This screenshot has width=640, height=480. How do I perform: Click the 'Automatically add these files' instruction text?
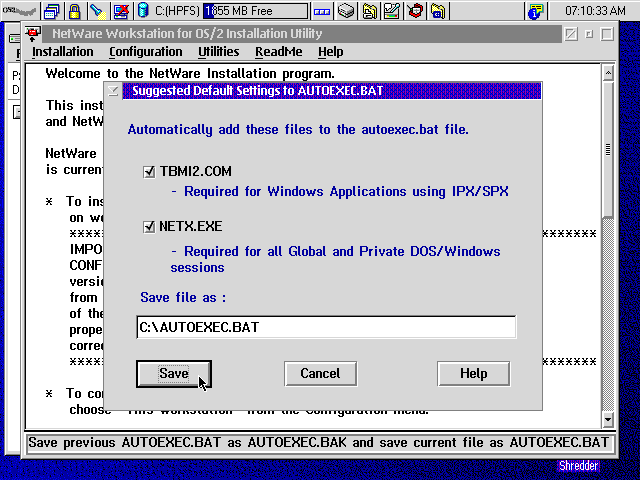[x=298, y=130]
